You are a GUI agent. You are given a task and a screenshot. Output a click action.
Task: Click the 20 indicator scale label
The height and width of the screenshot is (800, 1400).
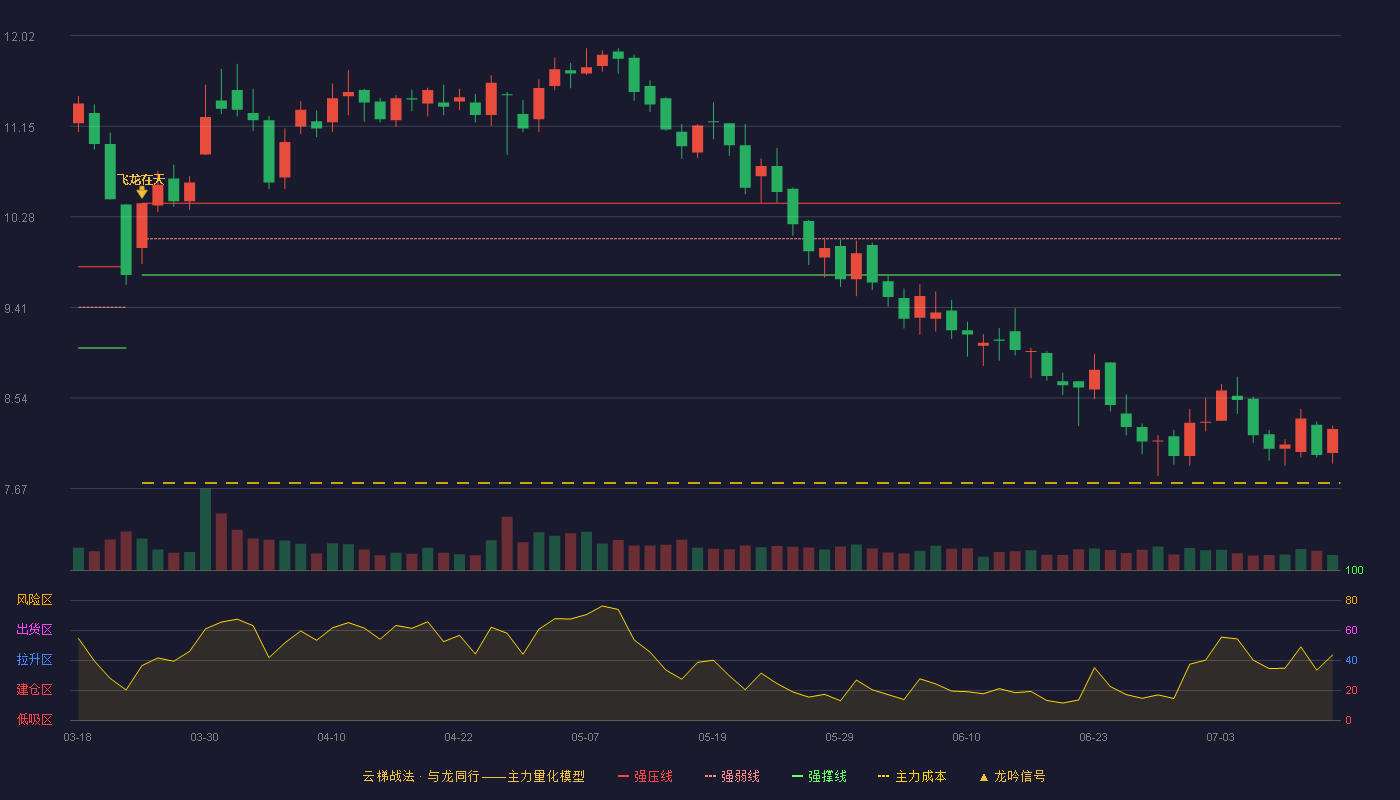point(1351,690)
